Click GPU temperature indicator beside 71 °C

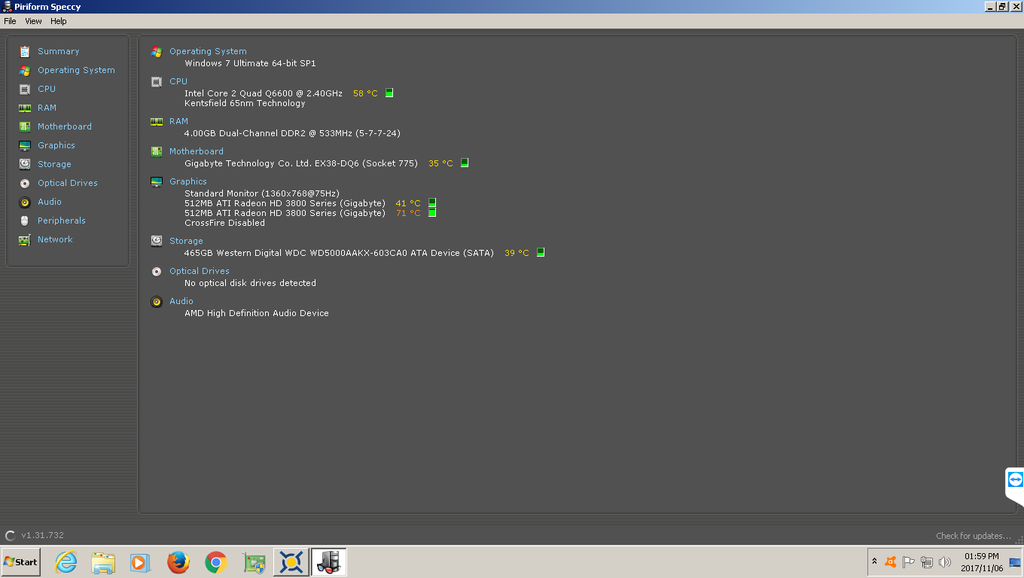pyautogui.click(x=432, y=212)
